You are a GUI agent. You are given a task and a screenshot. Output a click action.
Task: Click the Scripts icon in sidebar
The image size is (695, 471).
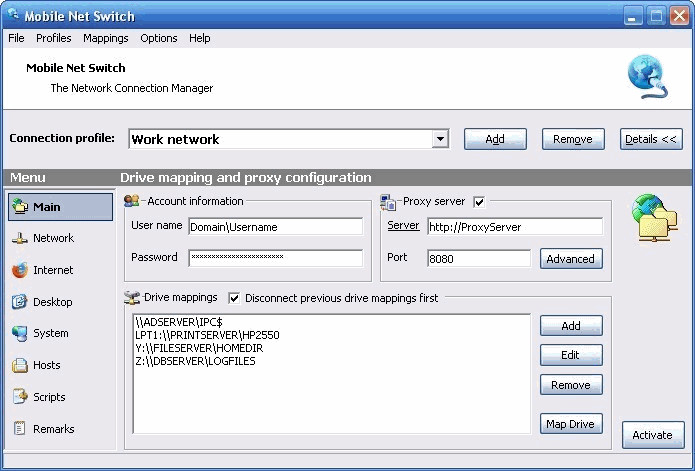pyautogui.click(x=20, y=397)
